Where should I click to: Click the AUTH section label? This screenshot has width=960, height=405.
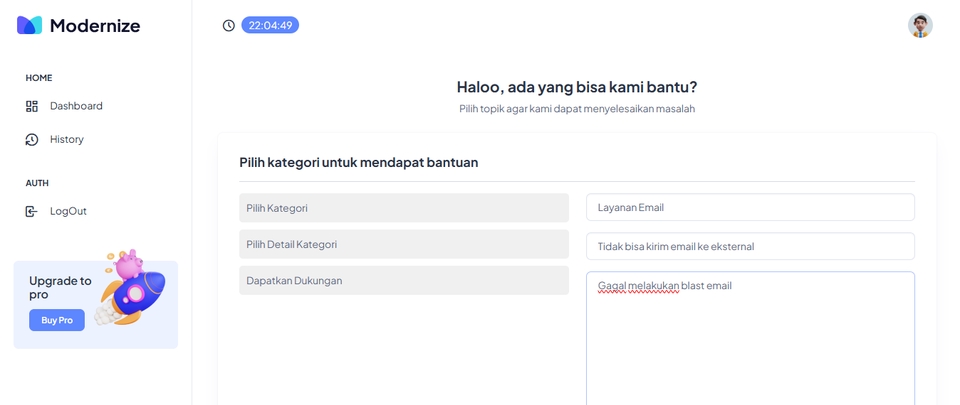pyautogui.click(x=37, y=183)
